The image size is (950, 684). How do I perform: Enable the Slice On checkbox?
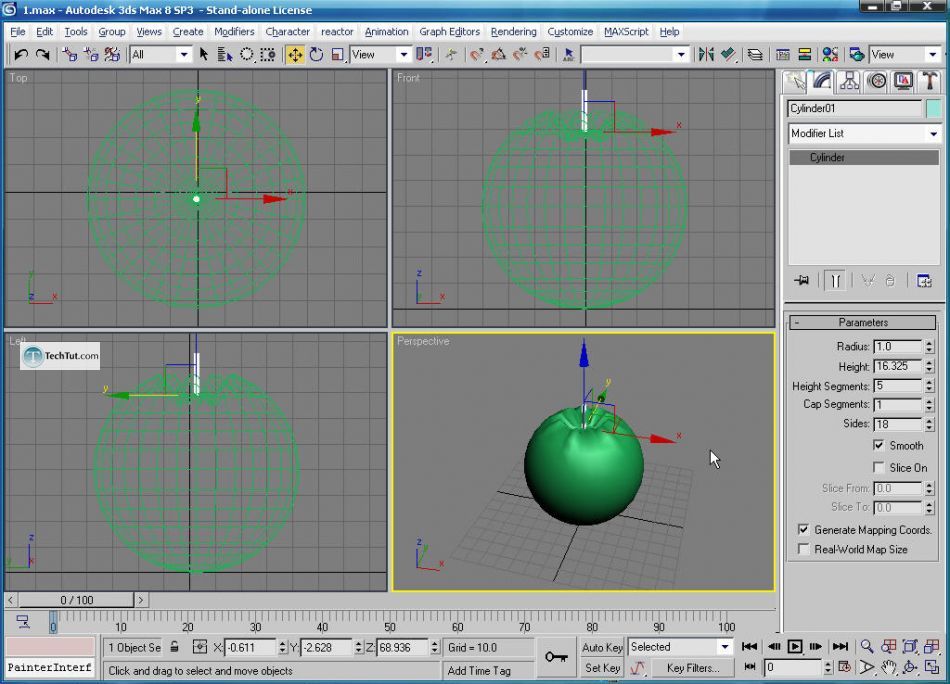coord(879,467)
